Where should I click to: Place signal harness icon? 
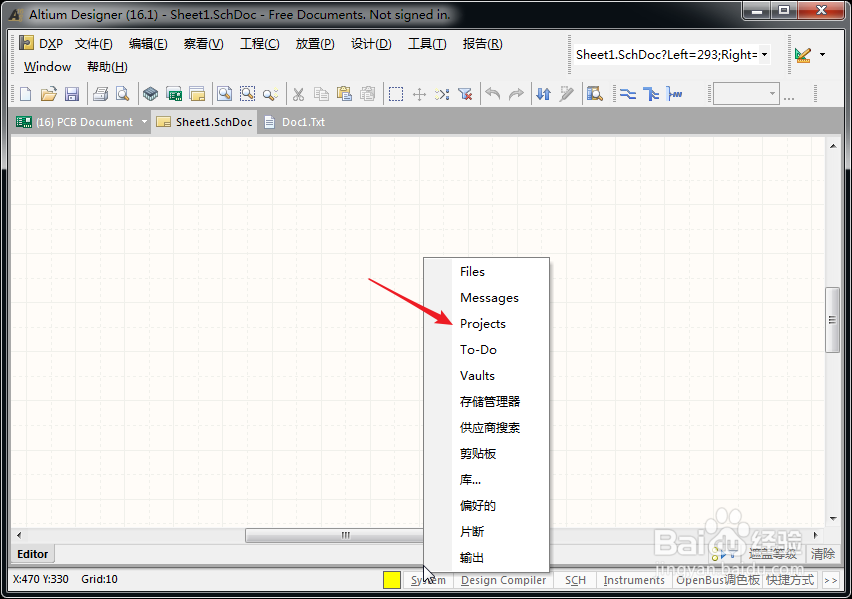pos(674,94)
